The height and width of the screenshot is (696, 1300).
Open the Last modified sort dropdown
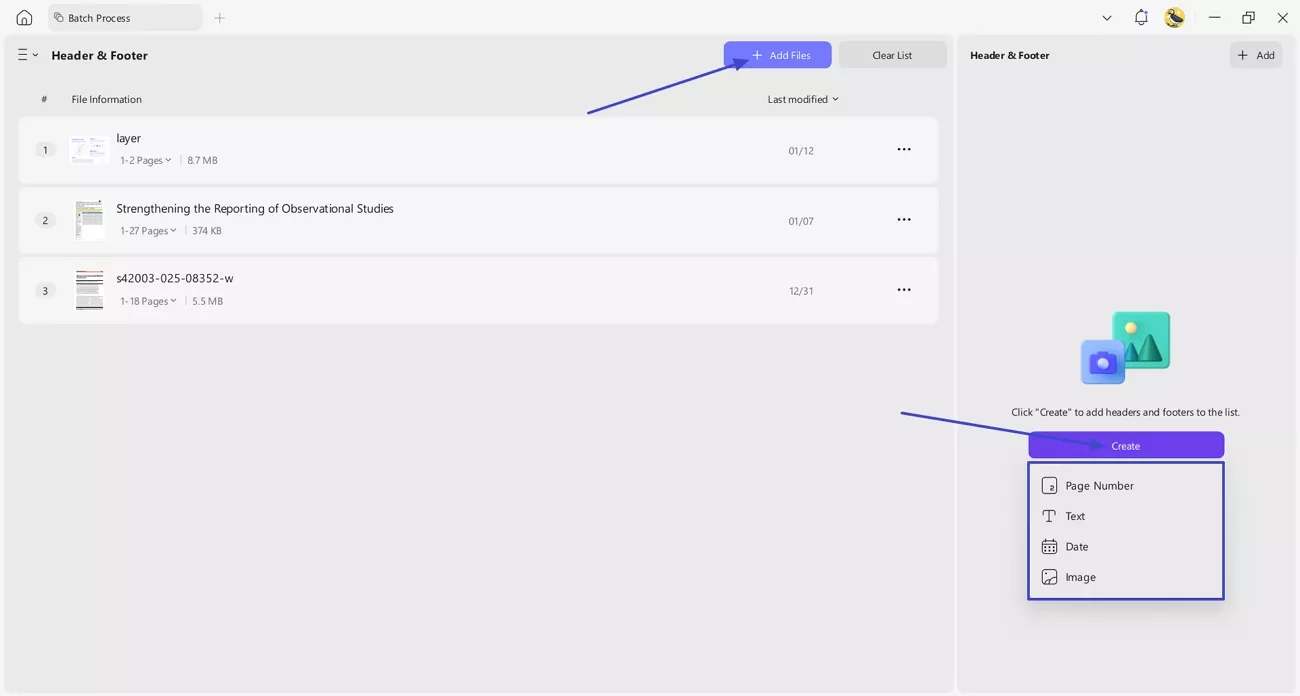click(x=801, y=98)
